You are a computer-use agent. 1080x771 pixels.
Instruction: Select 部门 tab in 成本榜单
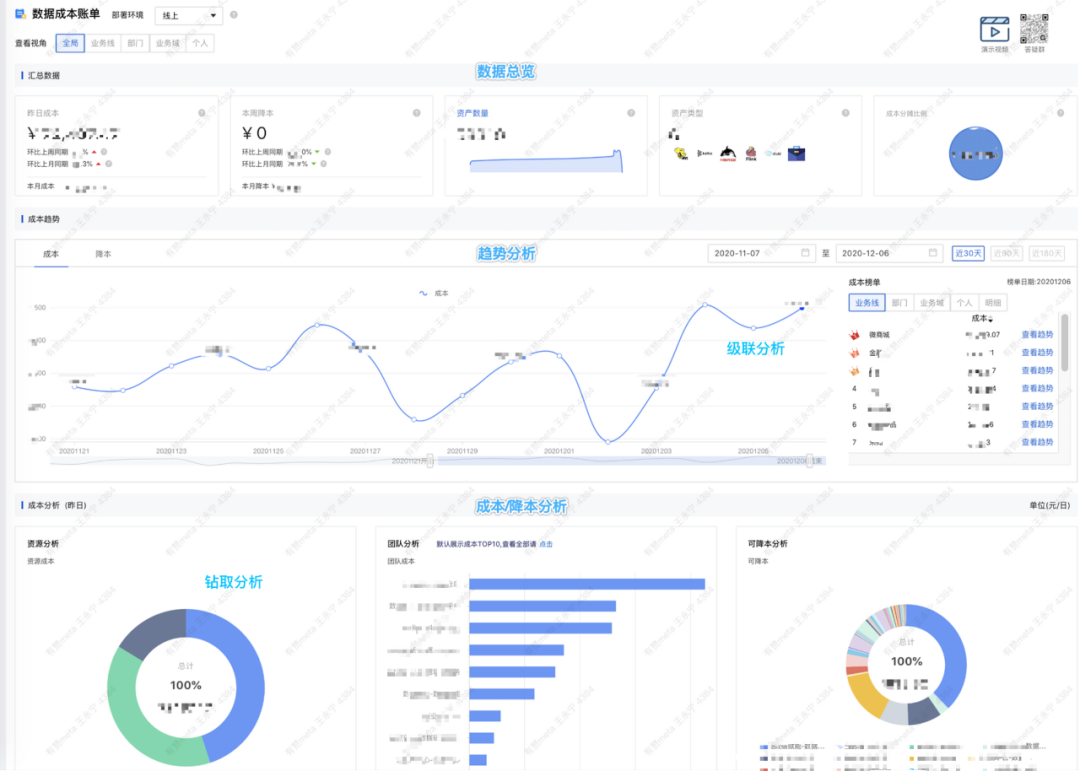coord(899,303)
